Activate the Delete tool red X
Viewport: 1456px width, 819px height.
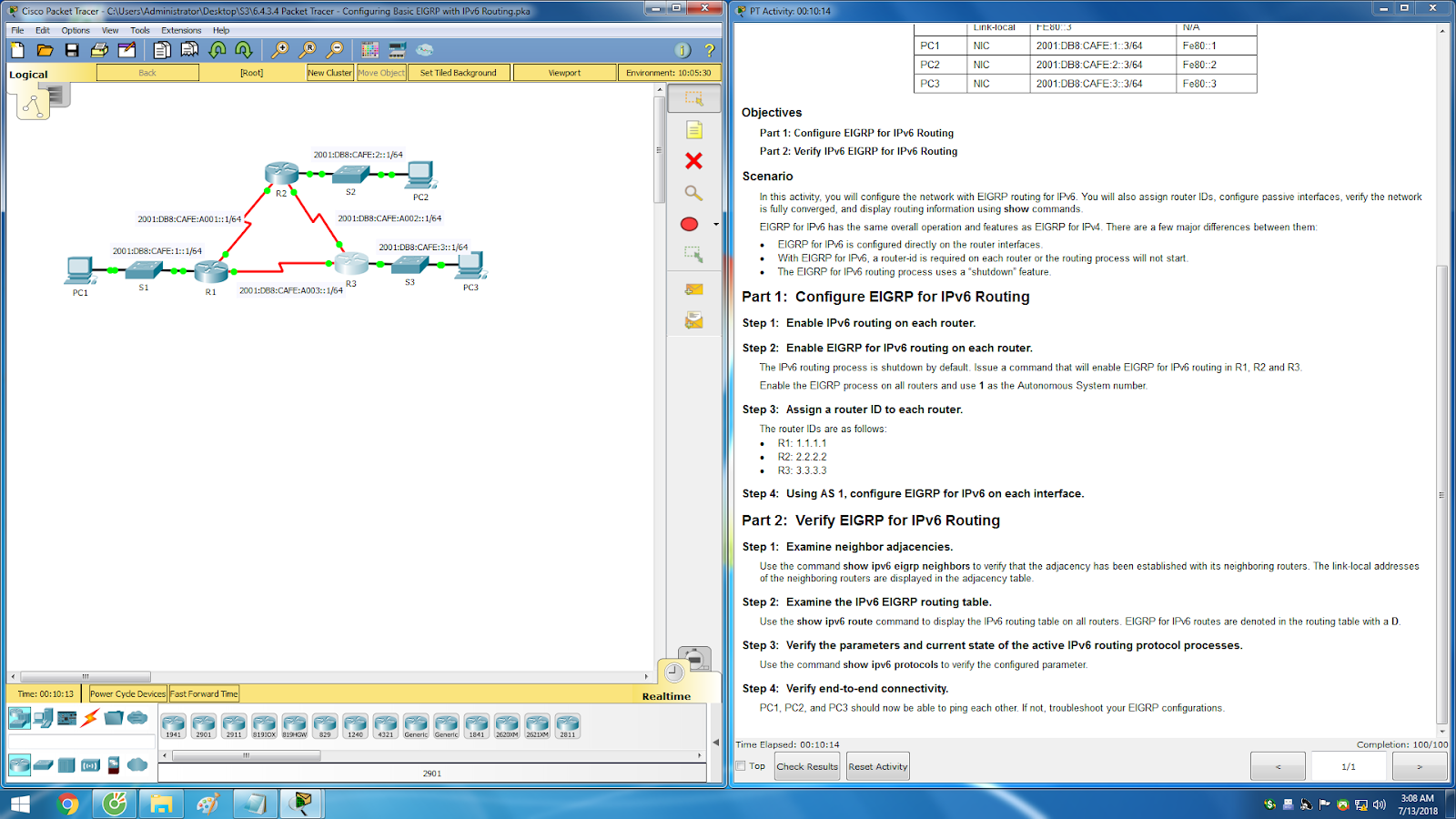[693, 161]
